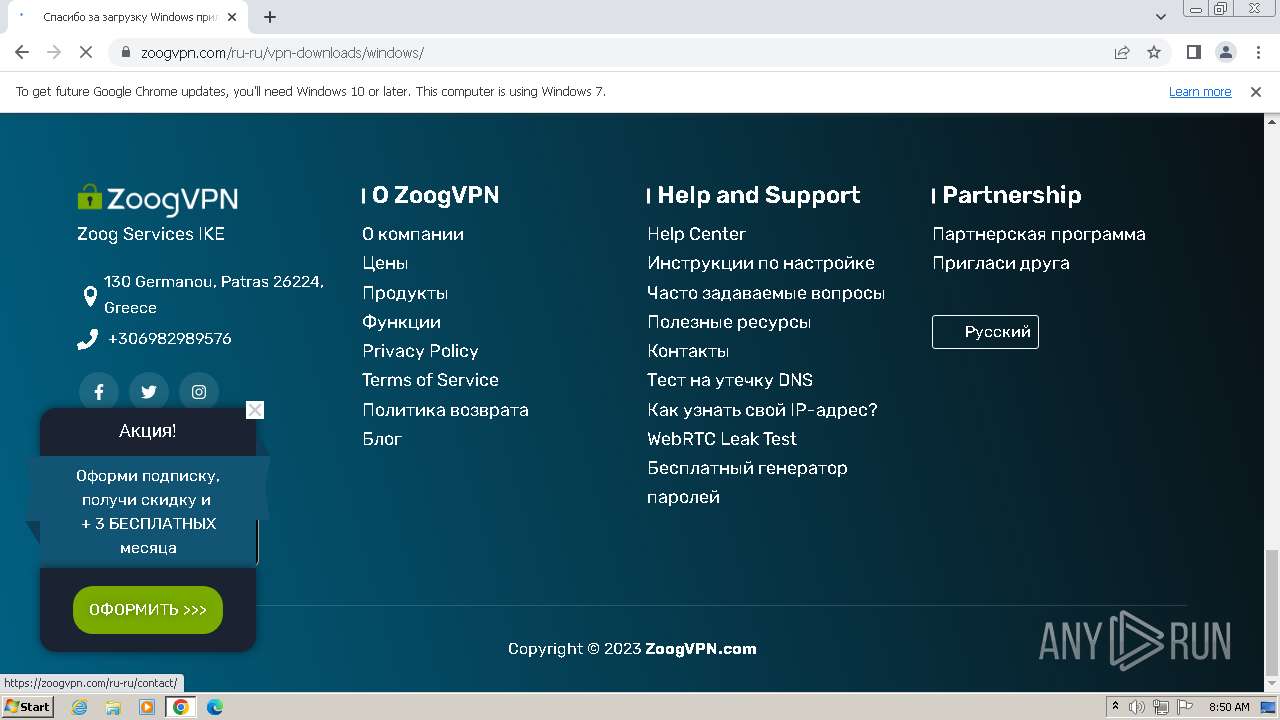Open Контакты link
The width and height of the screenshot is (1280, 720).
click(688, 351)
